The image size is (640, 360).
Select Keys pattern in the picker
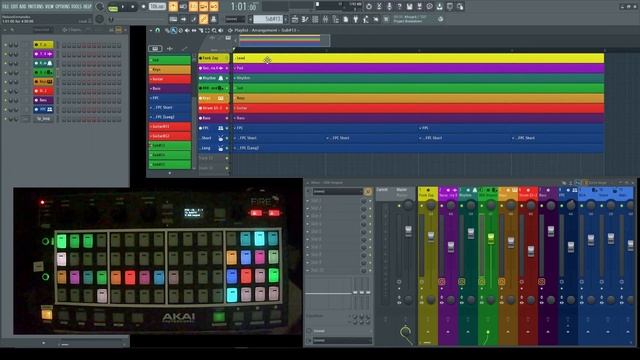click(x=170, y=69)
